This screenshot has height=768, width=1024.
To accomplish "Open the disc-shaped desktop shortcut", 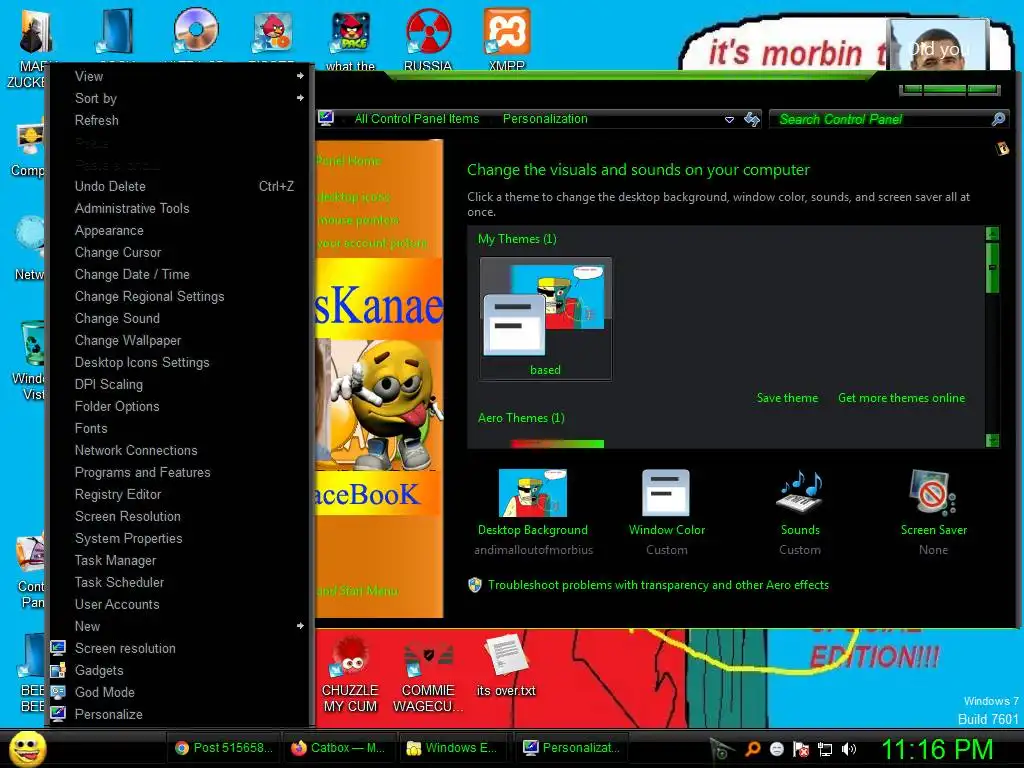I will (x=195, y=31).
